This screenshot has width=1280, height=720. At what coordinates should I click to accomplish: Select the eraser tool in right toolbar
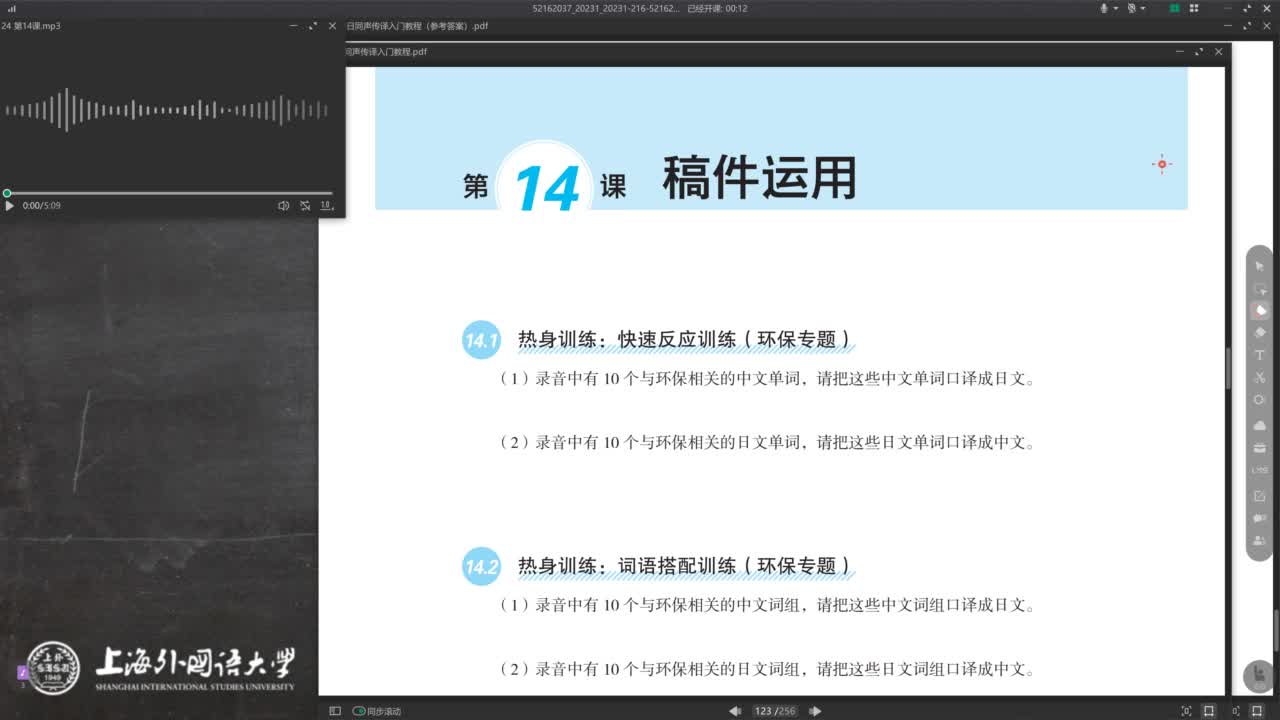tap(1260, 332)
